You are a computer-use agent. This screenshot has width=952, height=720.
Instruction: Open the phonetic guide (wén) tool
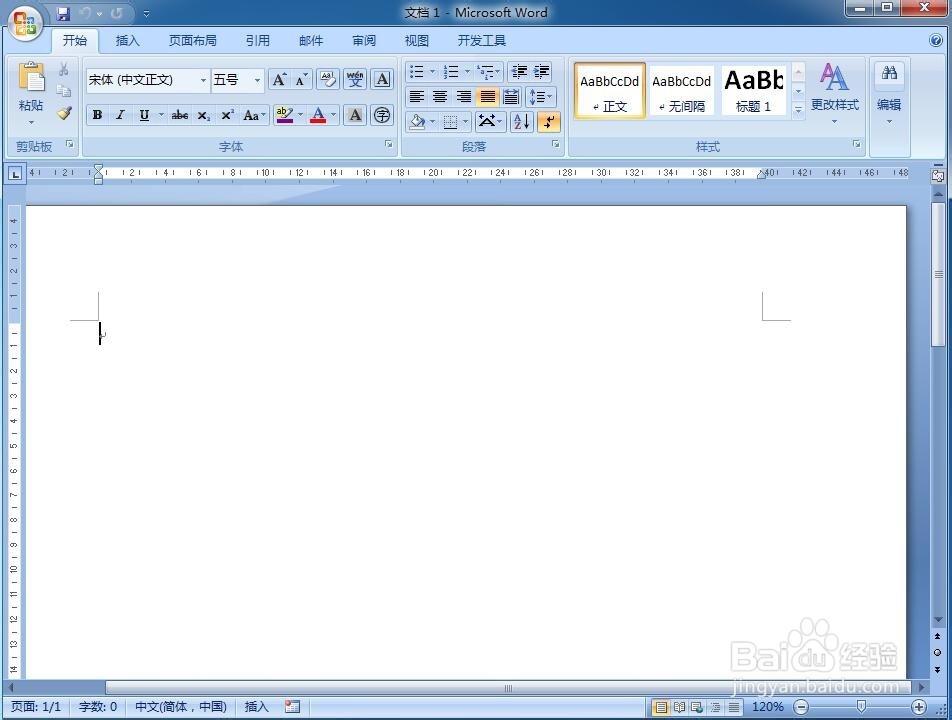355,80
